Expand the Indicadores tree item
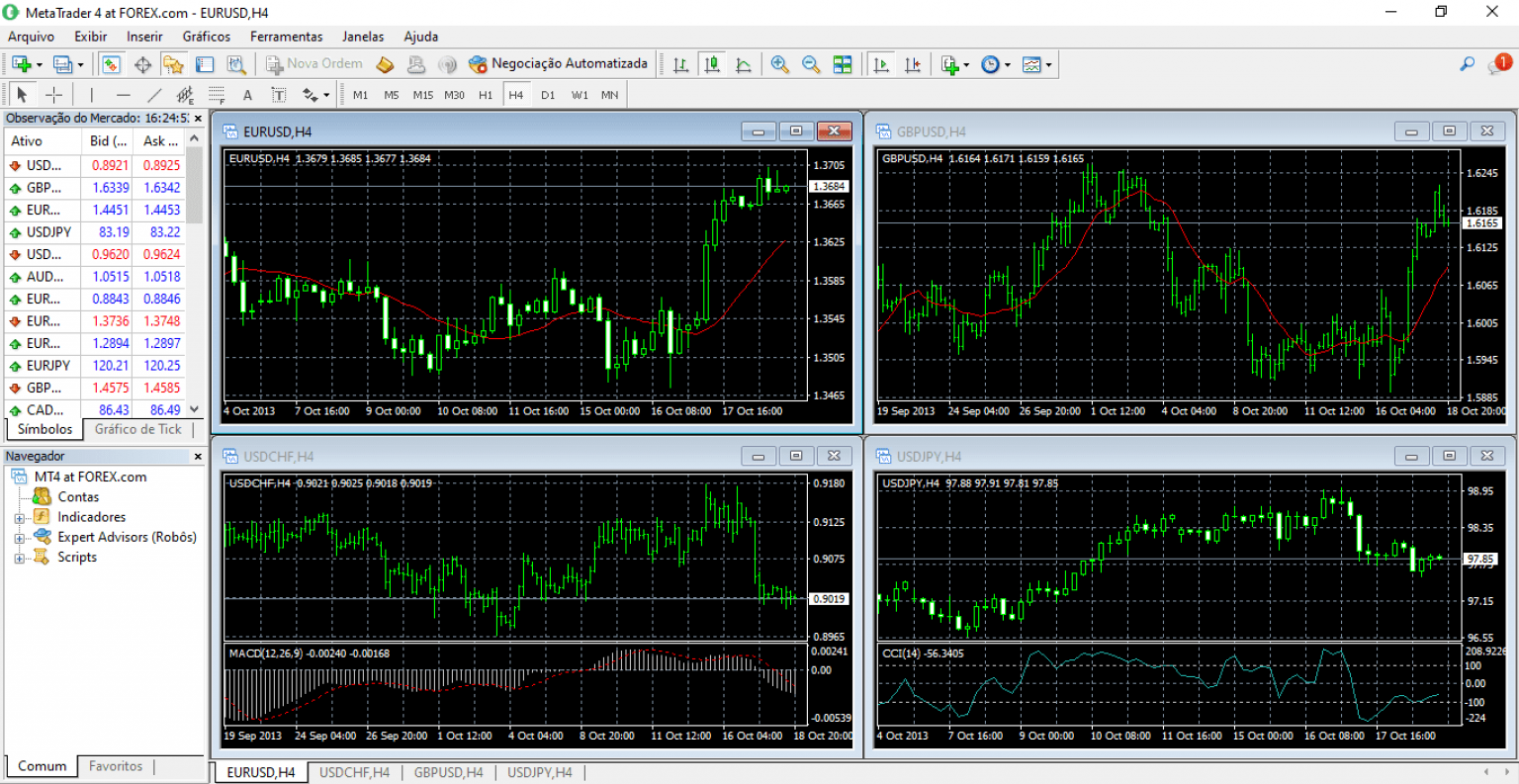Viewport: 1519px width, 784px height. (x=19, y=516)
